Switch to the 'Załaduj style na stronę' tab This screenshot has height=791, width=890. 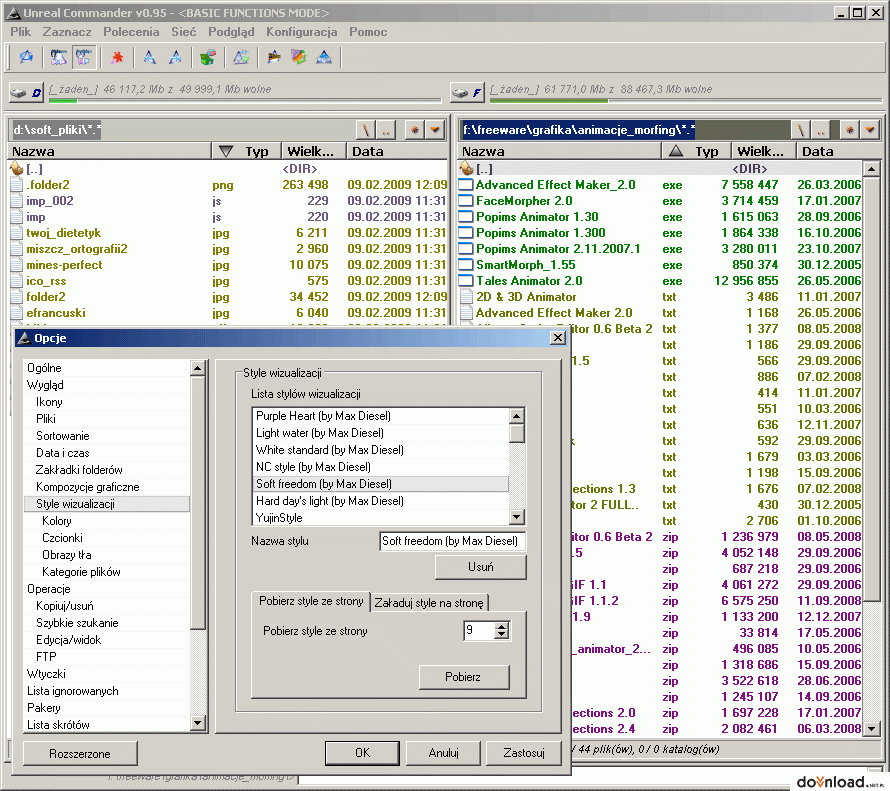coord(429,603)
